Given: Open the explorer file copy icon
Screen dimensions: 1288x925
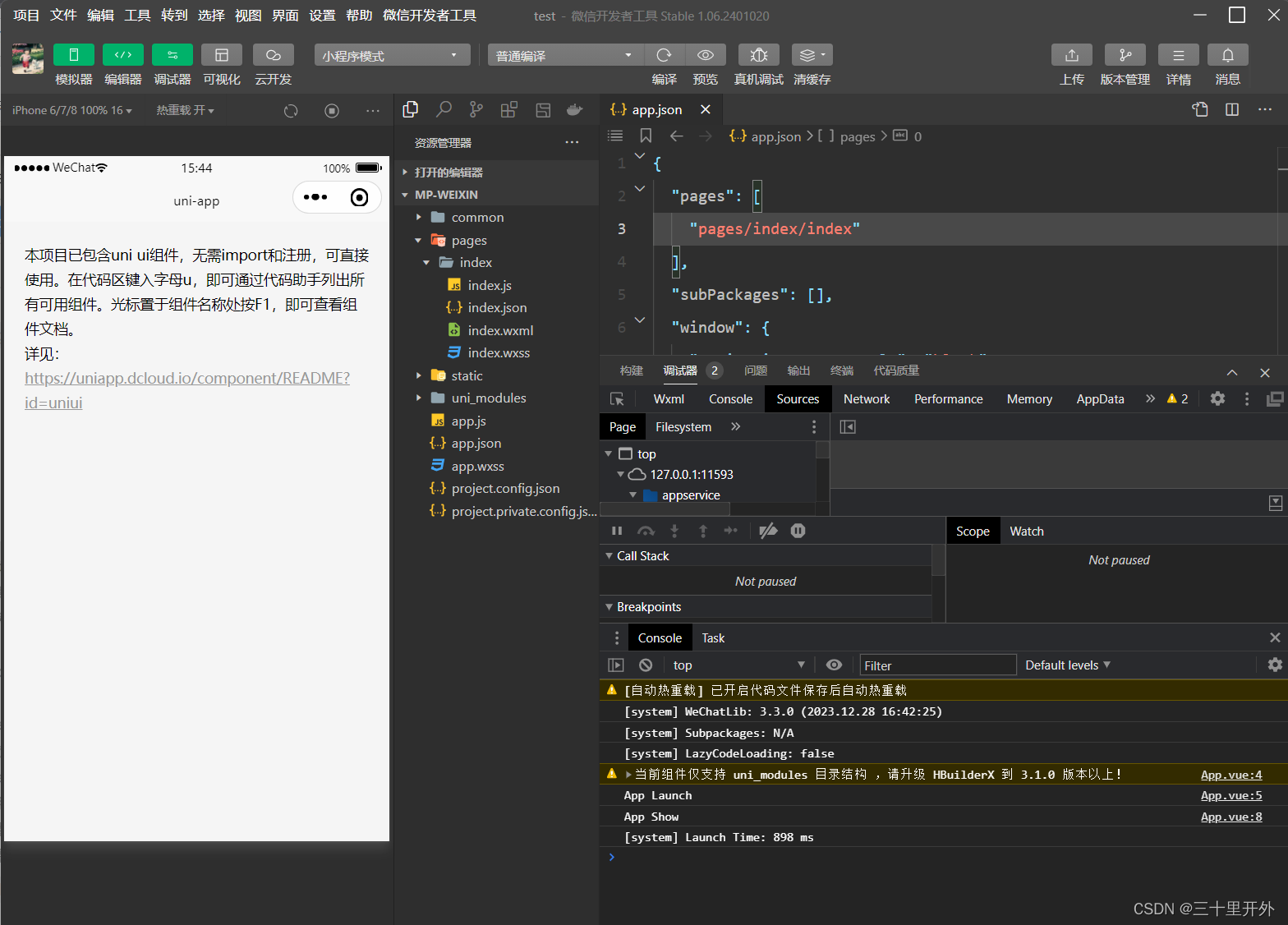Looking at the screenshot, I should [x=411, y=109].
